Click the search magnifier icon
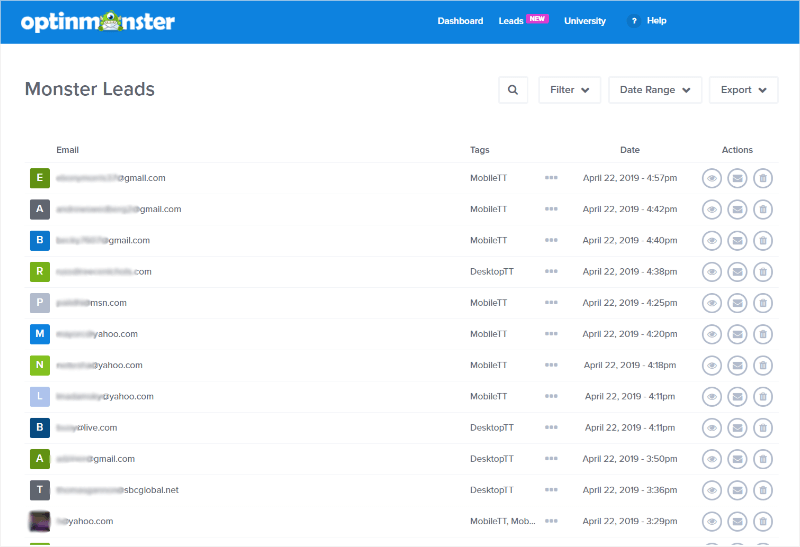800x547 pixels. point(513,90)
